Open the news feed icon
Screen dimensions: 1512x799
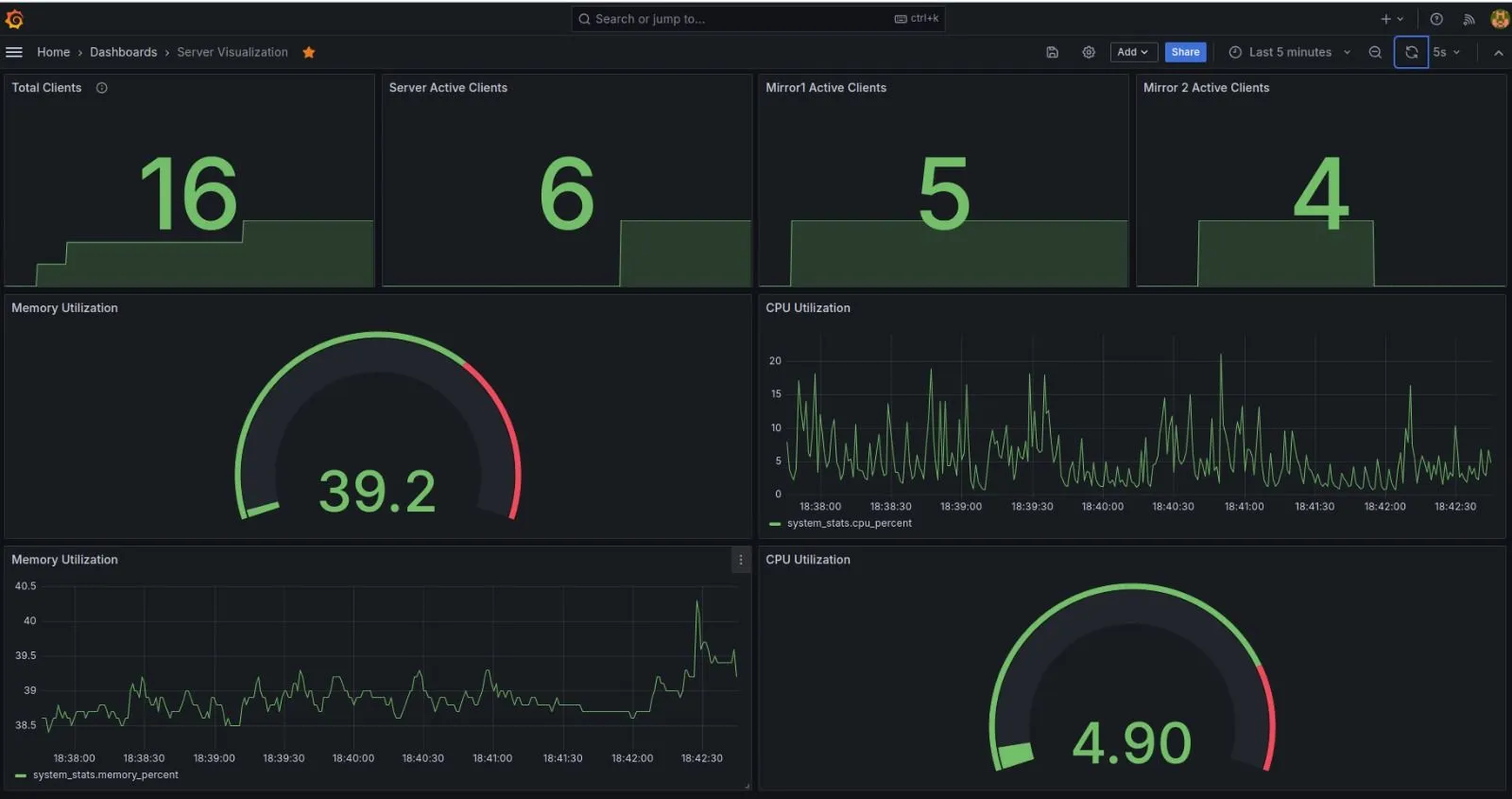point(1469,19)
